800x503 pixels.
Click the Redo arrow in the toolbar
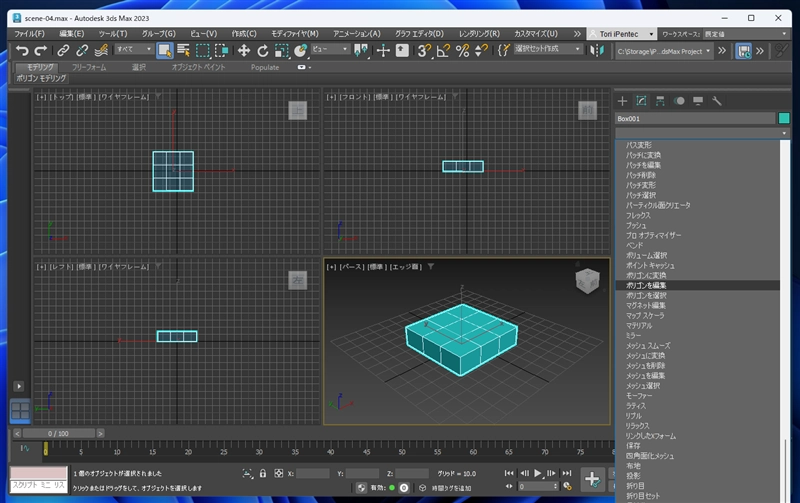[41, 50]
